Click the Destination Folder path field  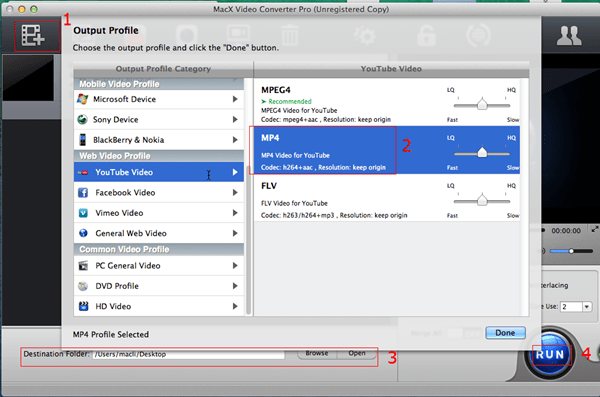(189, 354)
